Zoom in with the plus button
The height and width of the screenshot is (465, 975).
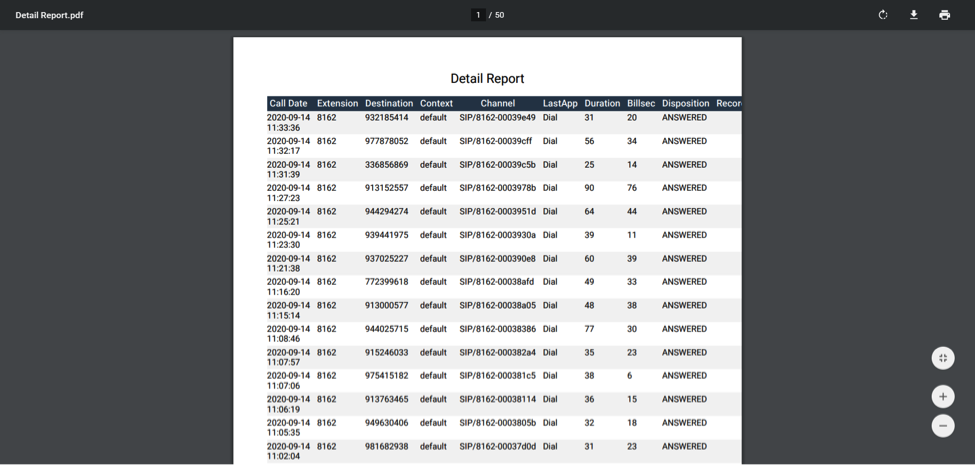point(943,397)
